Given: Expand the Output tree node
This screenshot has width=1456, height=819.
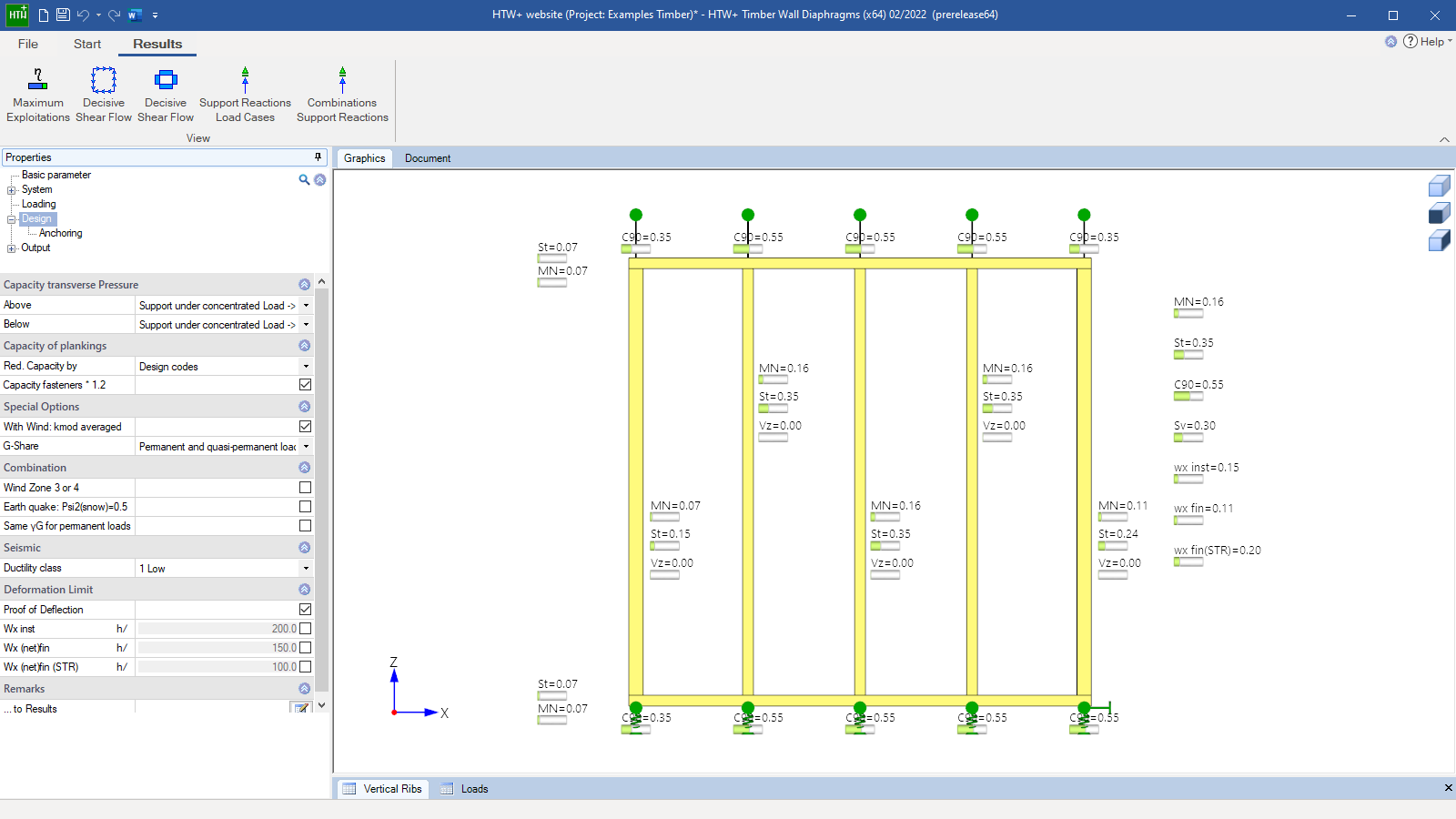Looking at the screenshot, I should point(11,248).
